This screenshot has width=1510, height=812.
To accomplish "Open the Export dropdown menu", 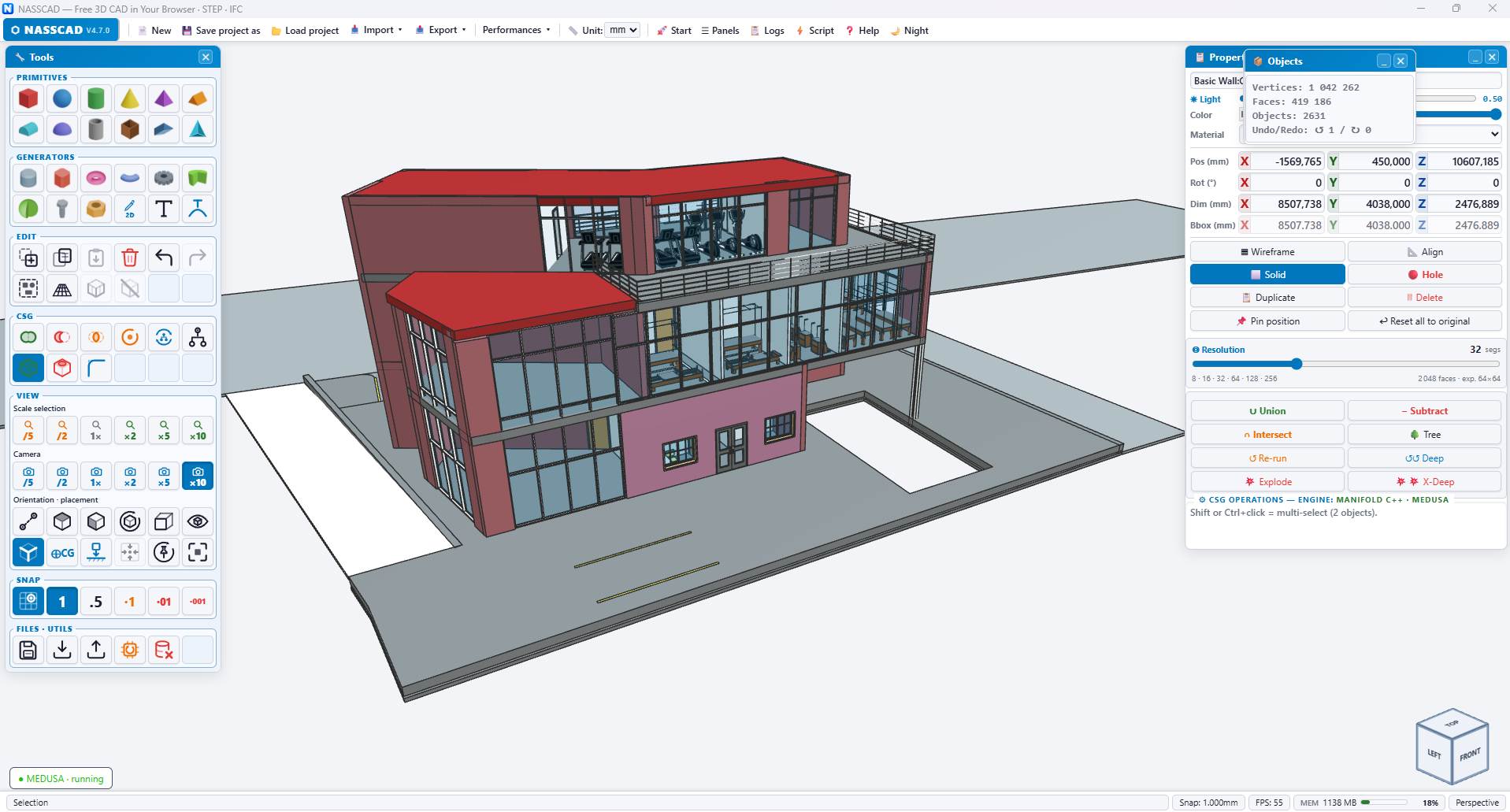I will (x=441, y=30).
